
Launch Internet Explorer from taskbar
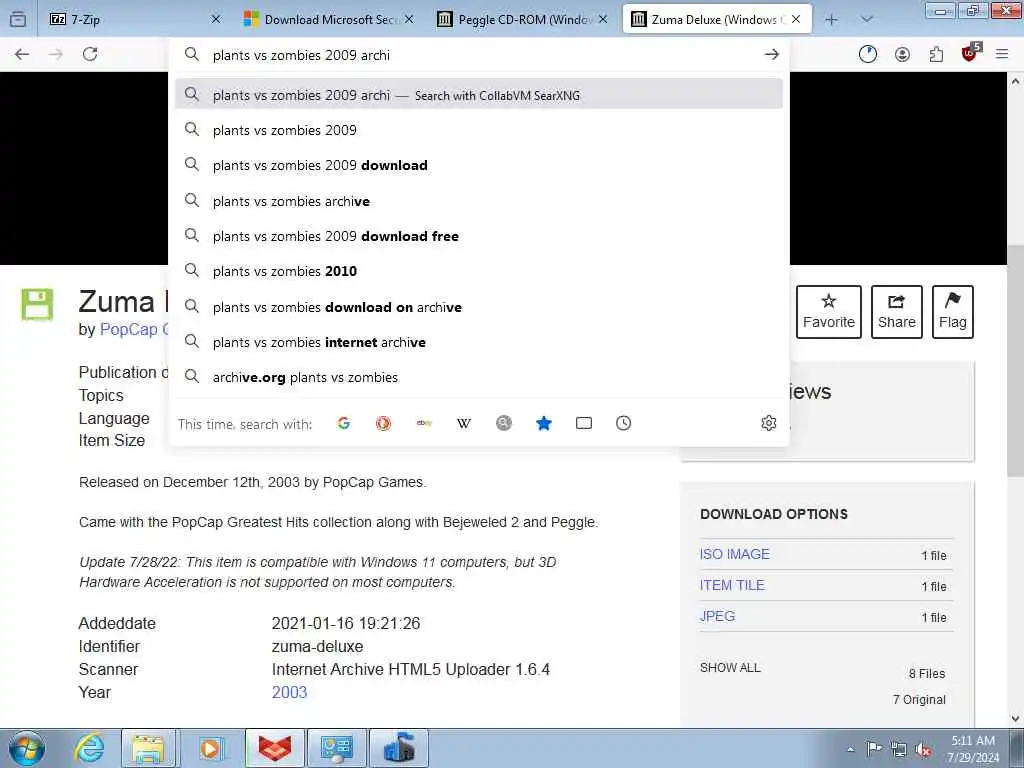[89, 748]
